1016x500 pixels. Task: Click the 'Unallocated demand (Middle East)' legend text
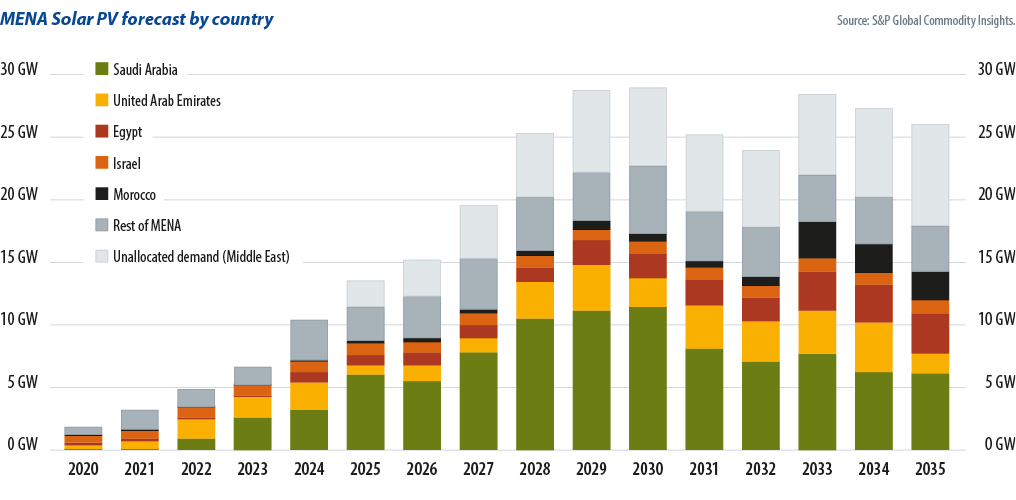point(201,256)
